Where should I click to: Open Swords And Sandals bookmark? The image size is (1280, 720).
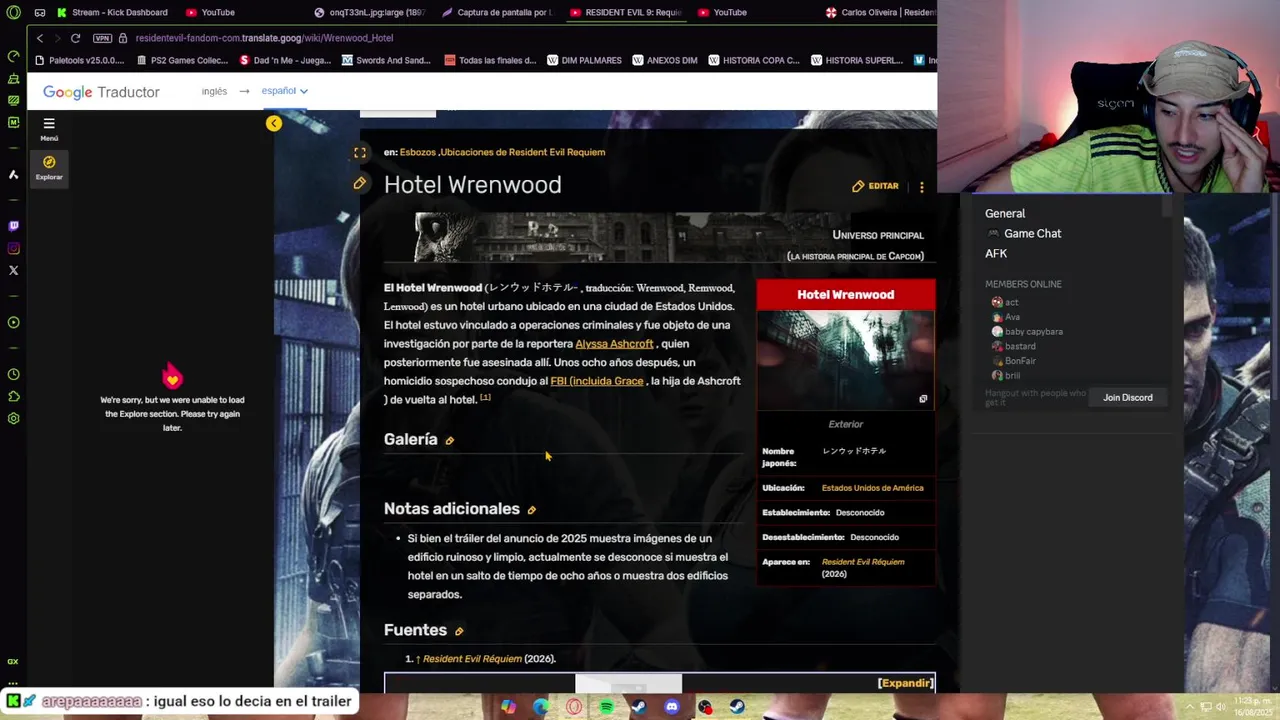click(386, 60)
